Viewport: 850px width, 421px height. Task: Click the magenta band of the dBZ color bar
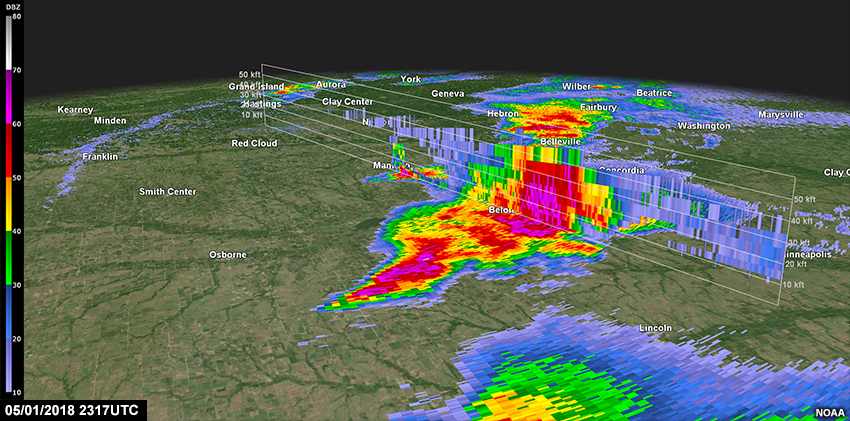8,96
